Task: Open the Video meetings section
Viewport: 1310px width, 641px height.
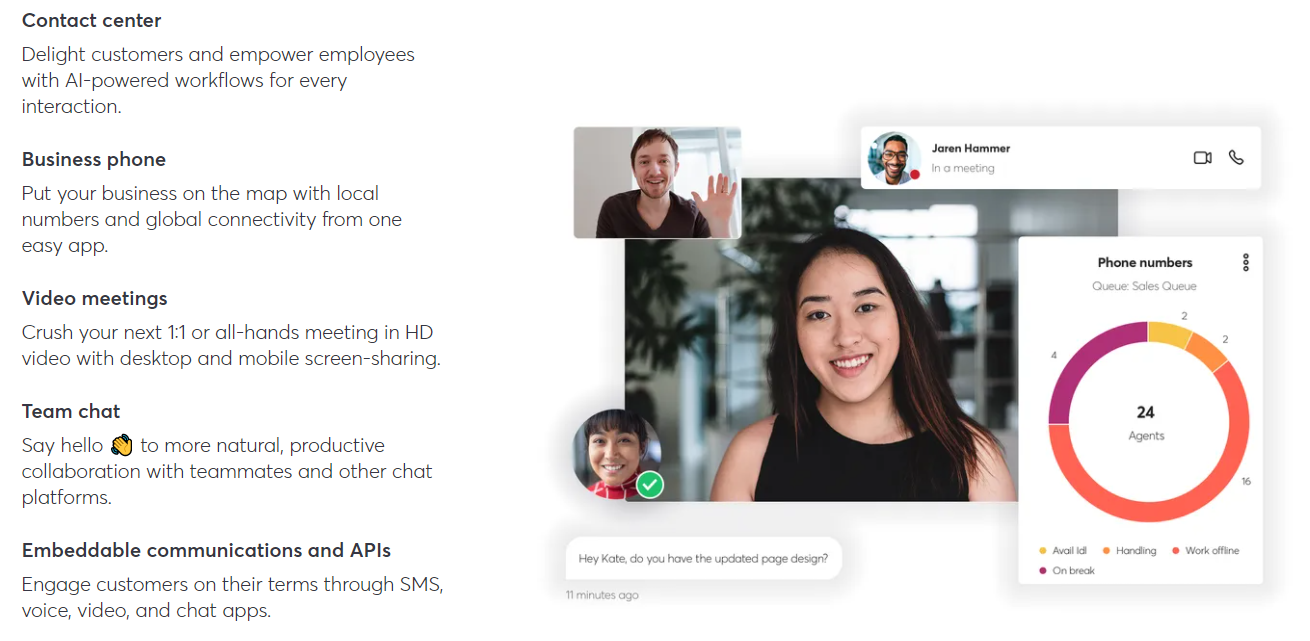Action: click(x=95, y=298)
